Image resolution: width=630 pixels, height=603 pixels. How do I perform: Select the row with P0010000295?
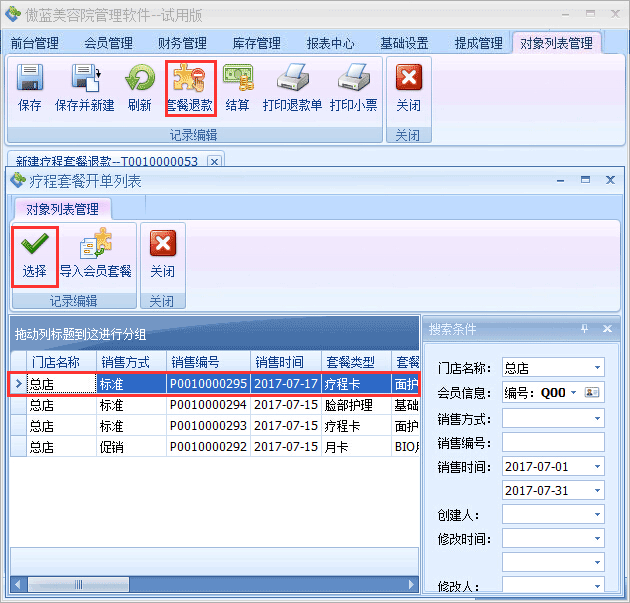click(215, 384)
